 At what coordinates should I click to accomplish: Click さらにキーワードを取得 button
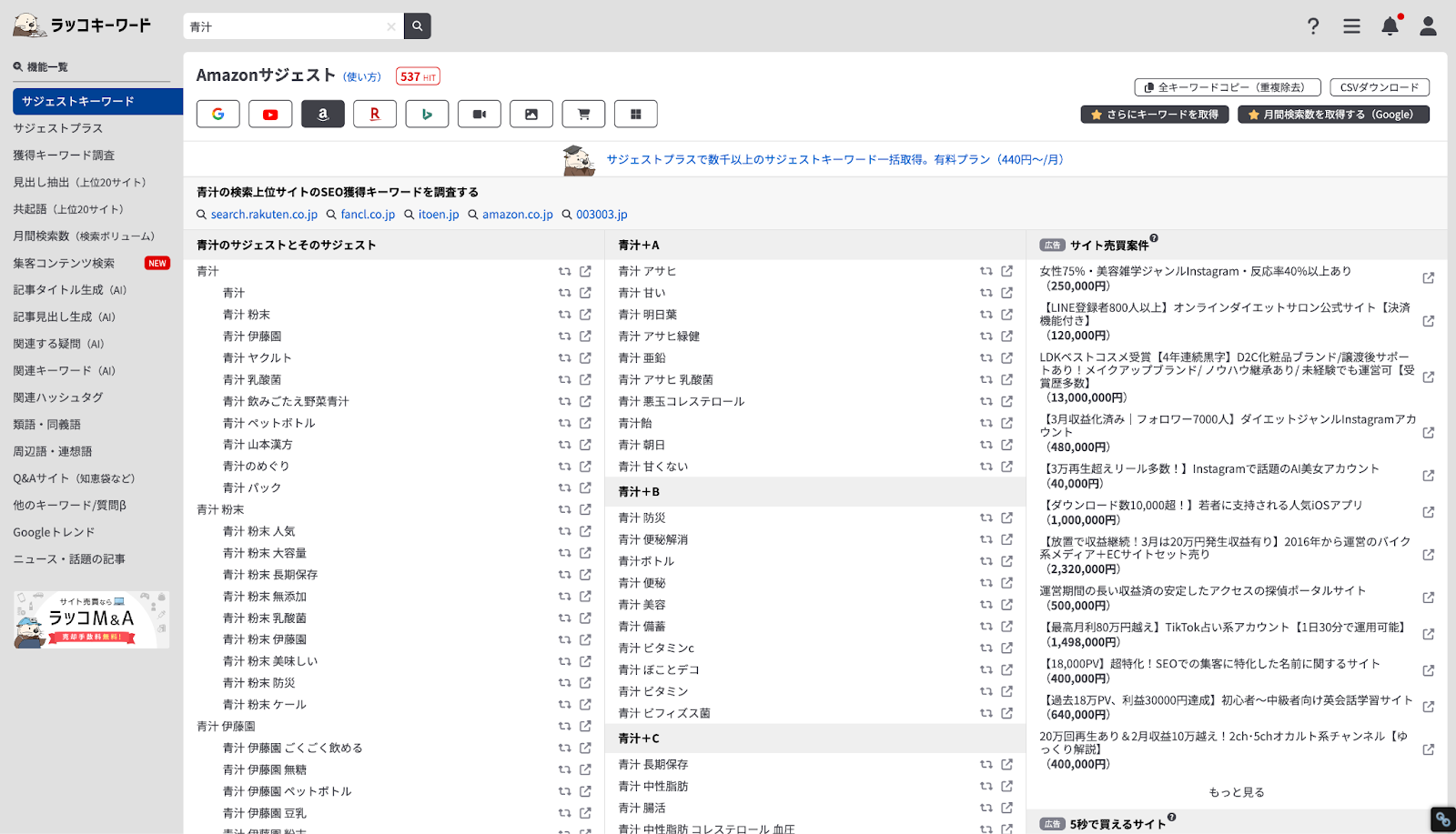tap(1155, 115)
